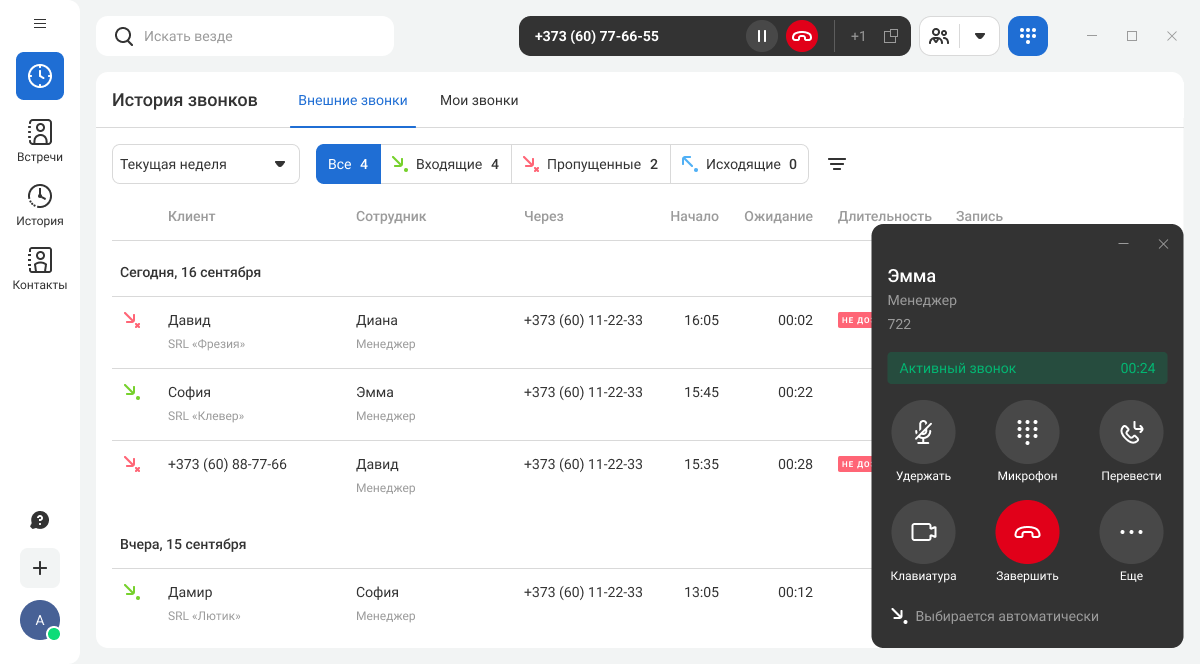Viewport: 1200px width, 664px height.
Task: Toggle the Исходящие calls filter
Action: pos(739,164)
